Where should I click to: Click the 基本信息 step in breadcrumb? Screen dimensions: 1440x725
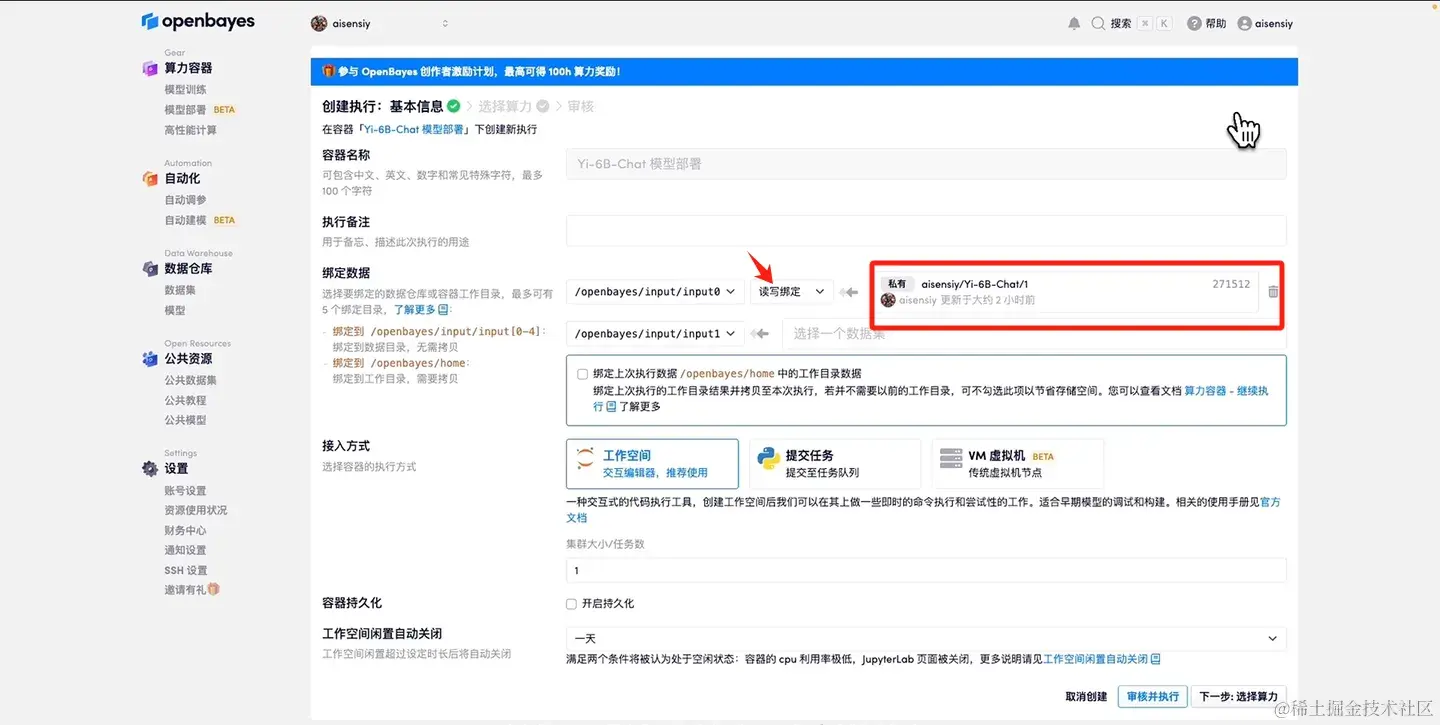[416, 106]
